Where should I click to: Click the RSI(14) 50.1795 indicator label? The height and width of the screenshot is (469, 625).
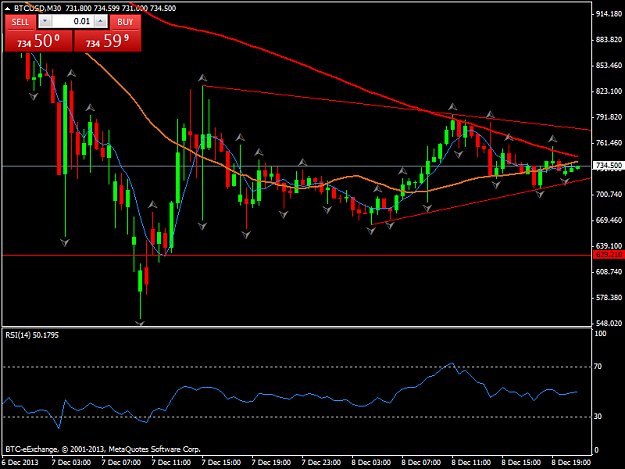tap(32, 335)
